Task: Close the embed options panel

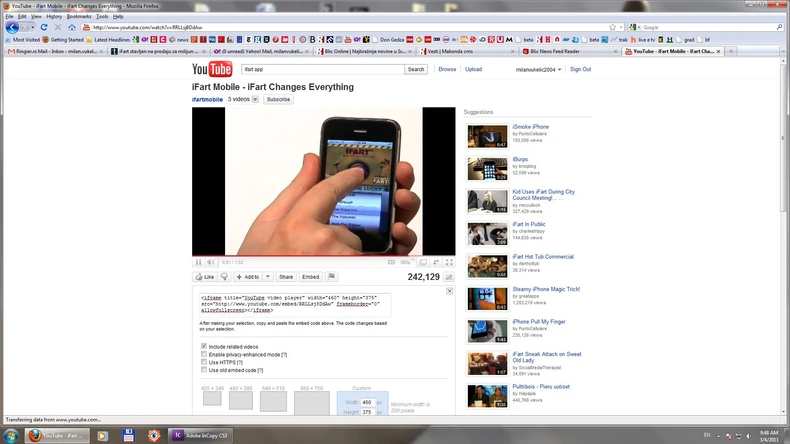Action: [449, 291]
